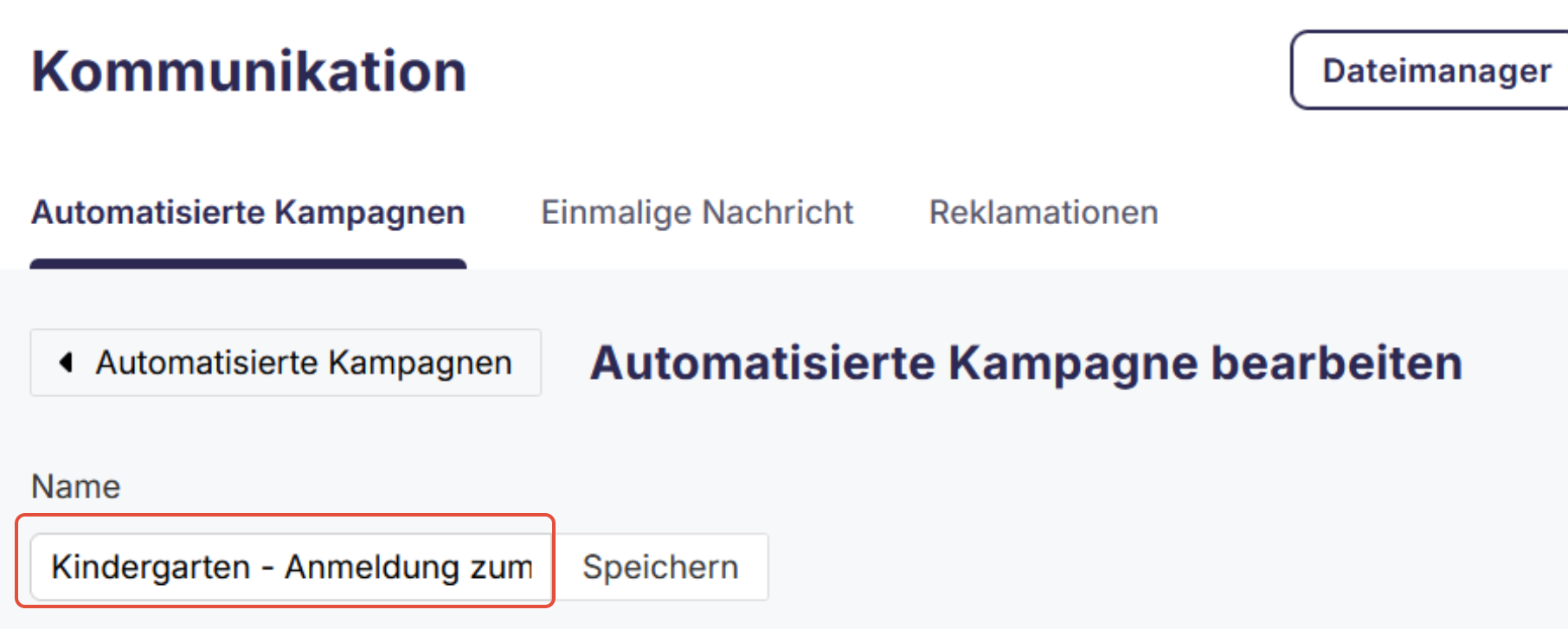Click the Kommunikation page heading

248,70
